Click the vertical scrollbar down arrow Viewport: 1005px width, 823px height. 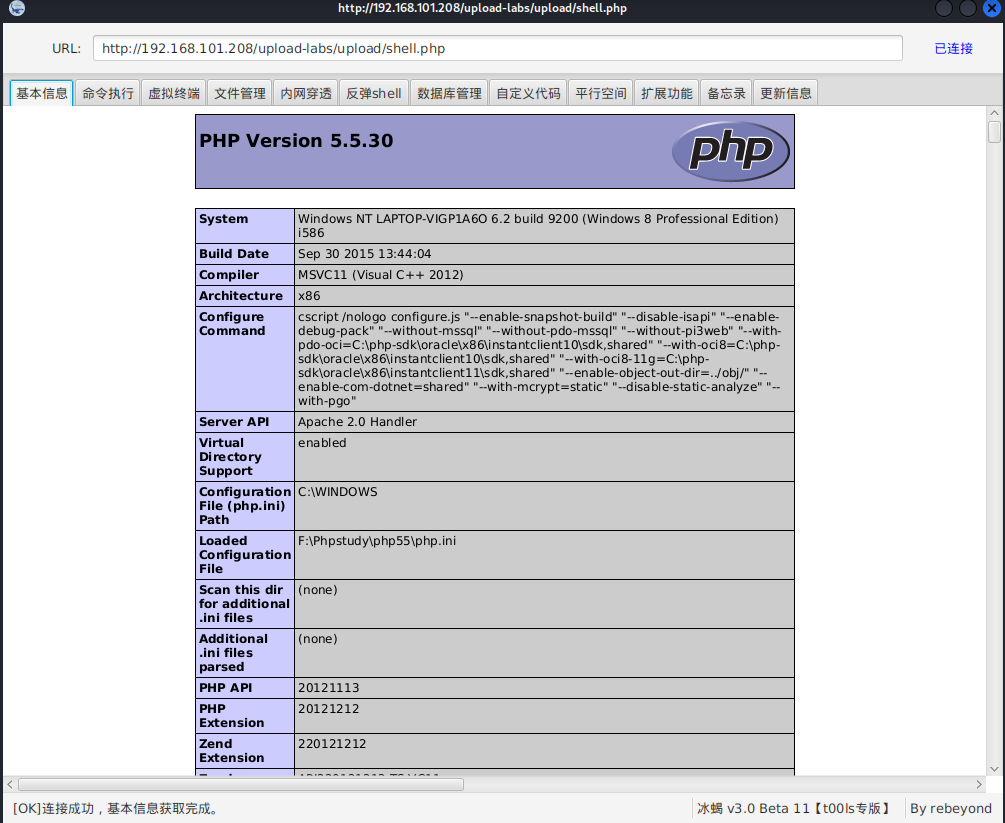click(x=994, y=769)
